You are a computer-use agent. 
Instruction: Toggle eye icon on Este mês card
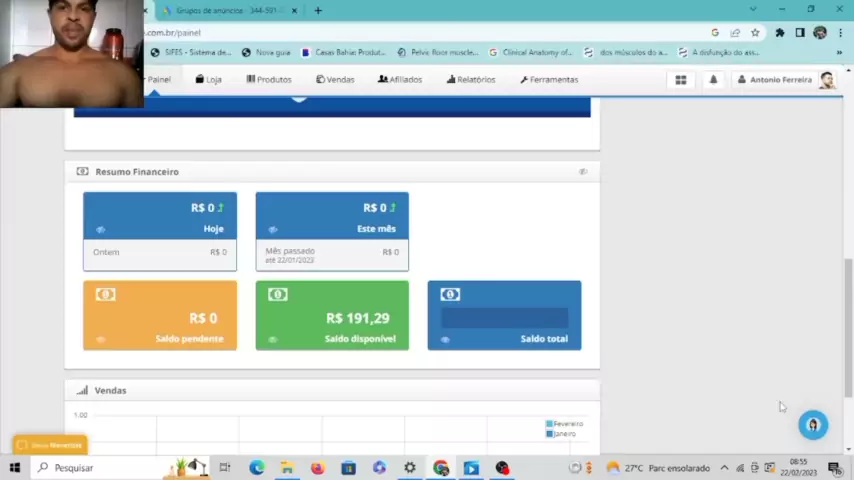(x=272, y=230)
